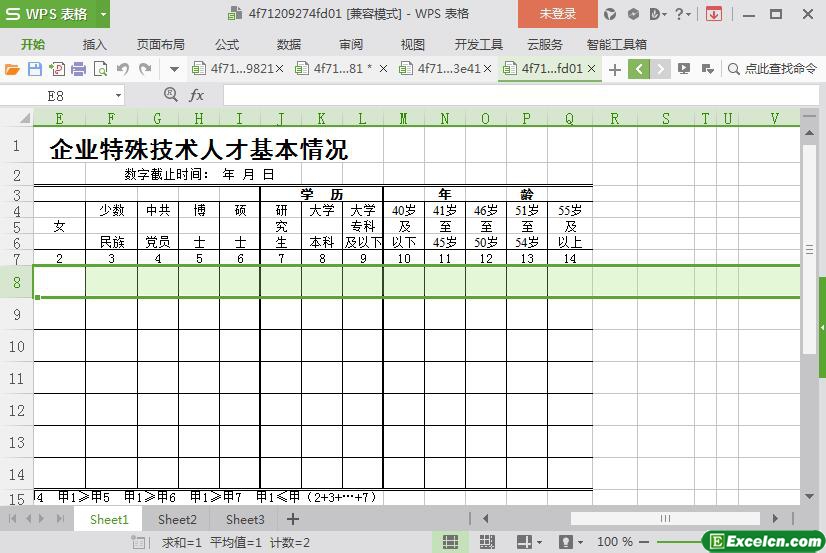Select column header M
826x553 pixels.
pos(404,118)
